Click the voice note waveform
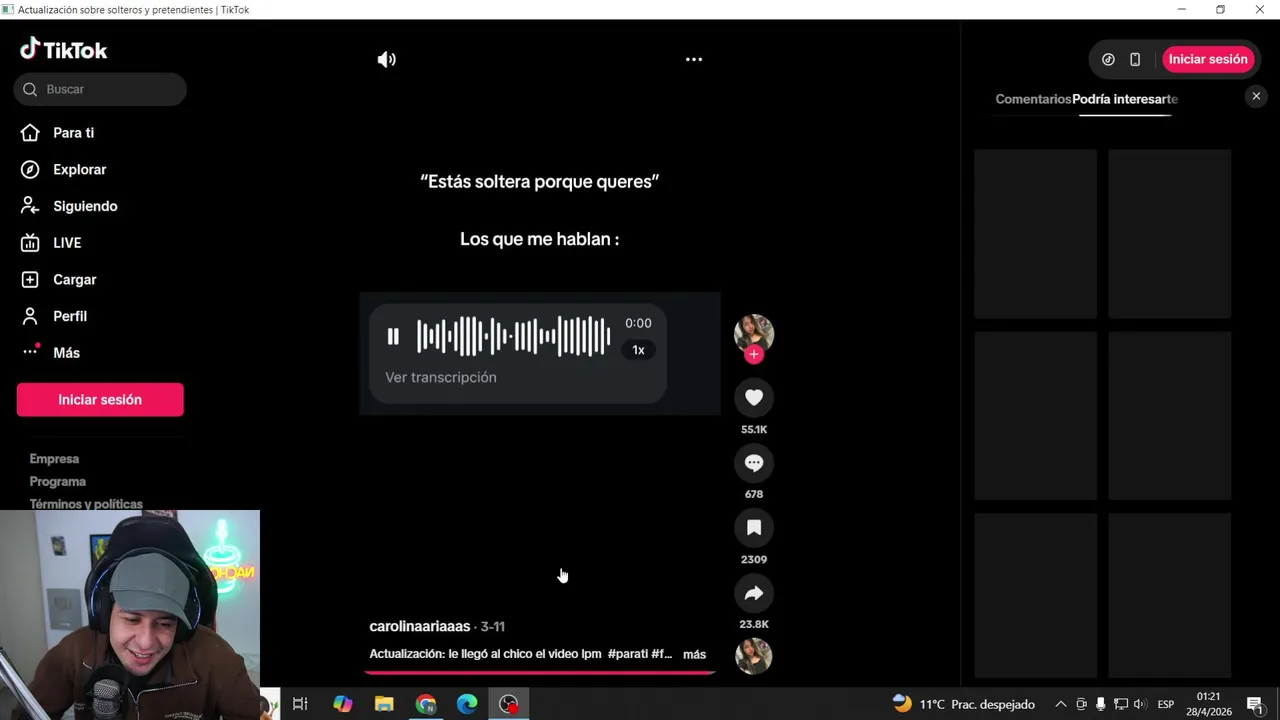 (x=513, y=336)
